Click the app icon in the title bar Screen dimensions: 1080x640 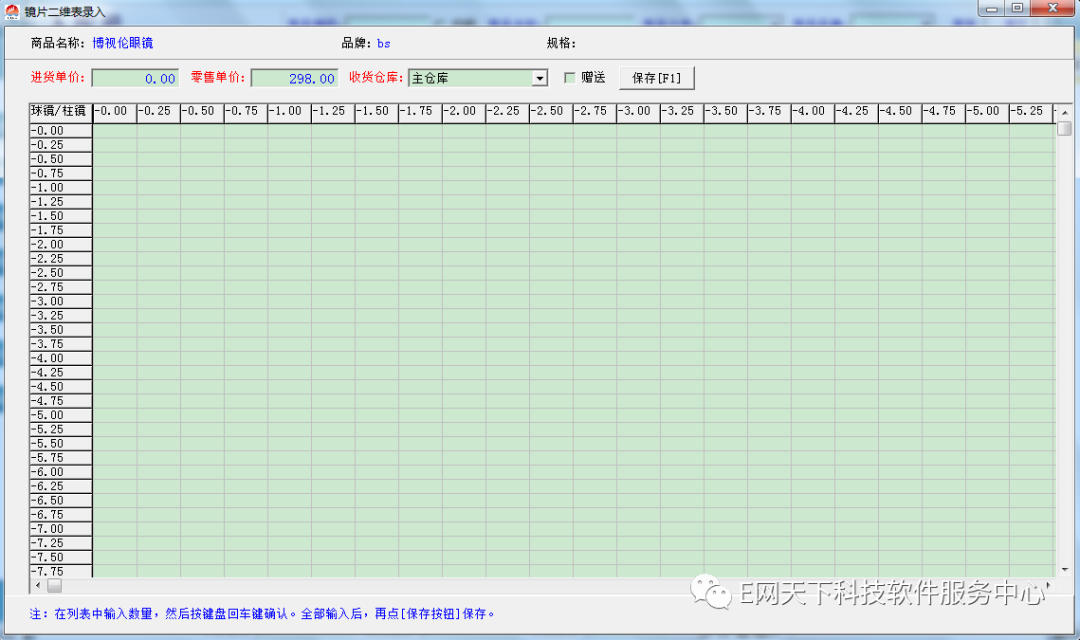12,10
